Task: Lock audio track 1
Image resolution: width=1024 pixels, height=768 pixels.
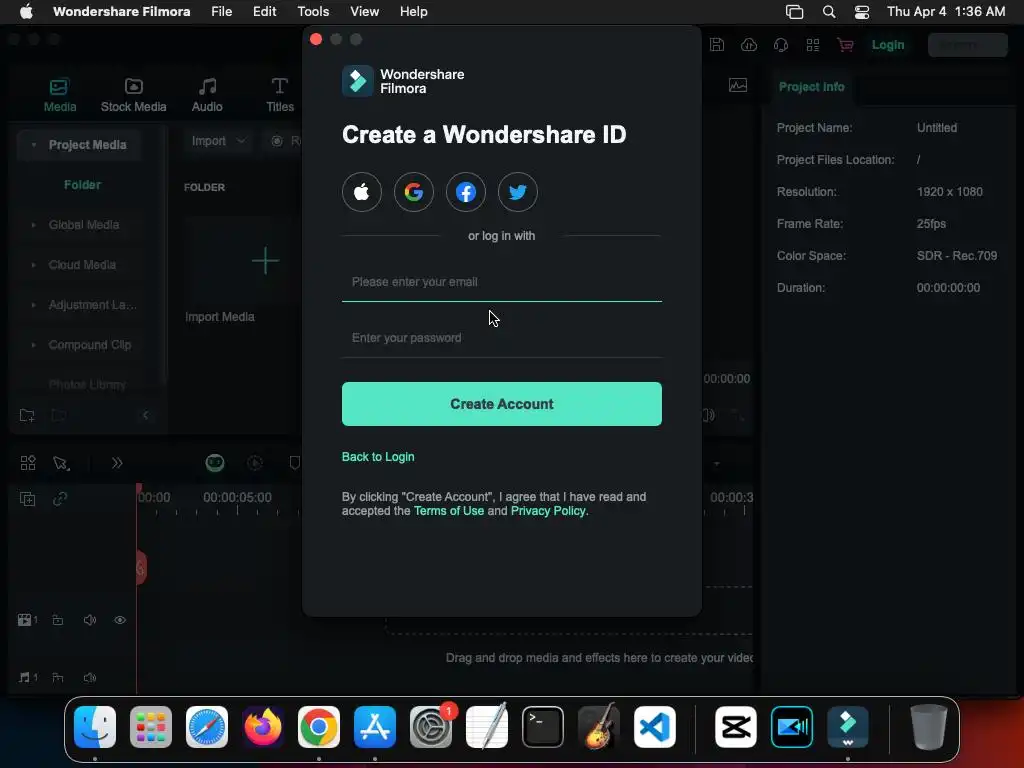Action: (58, 677)
